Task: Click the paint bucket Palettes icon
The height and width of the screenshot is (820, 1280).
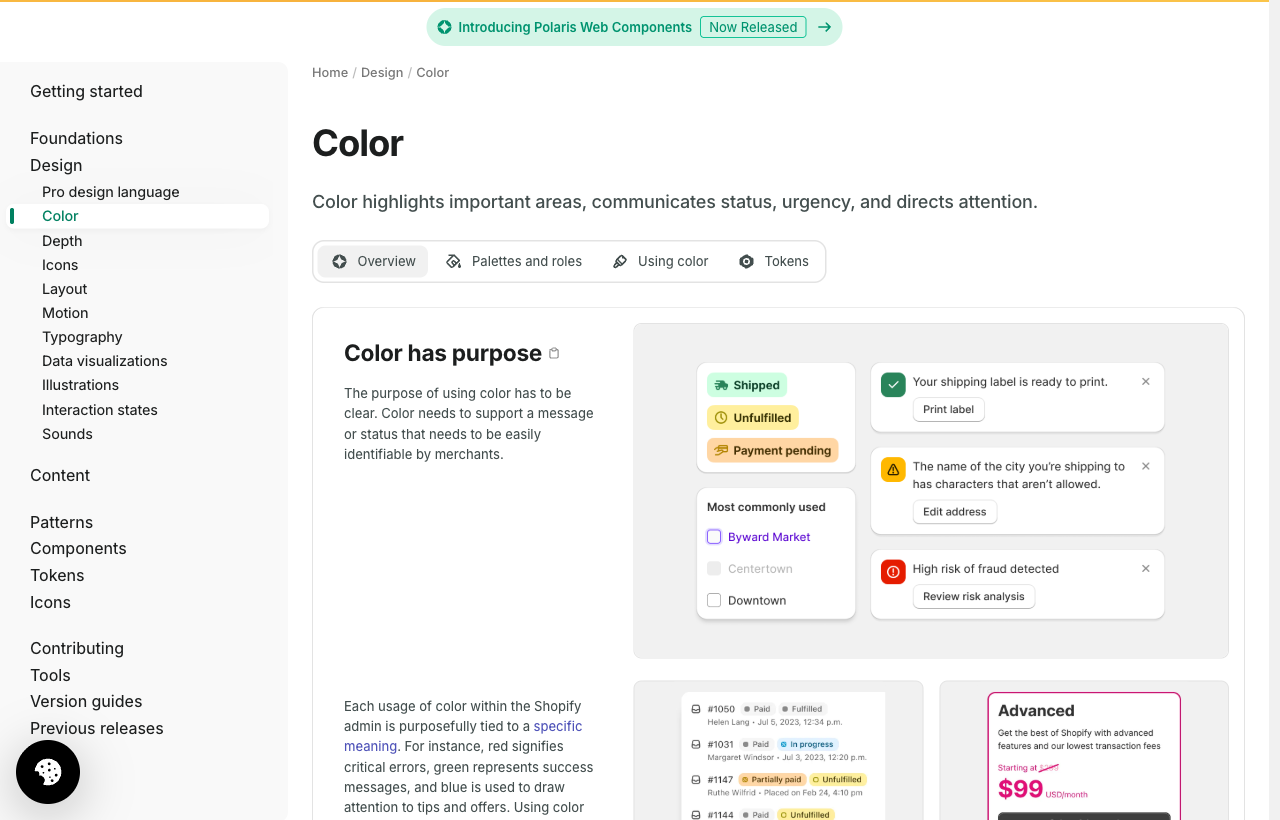Action: pos(454,261)
